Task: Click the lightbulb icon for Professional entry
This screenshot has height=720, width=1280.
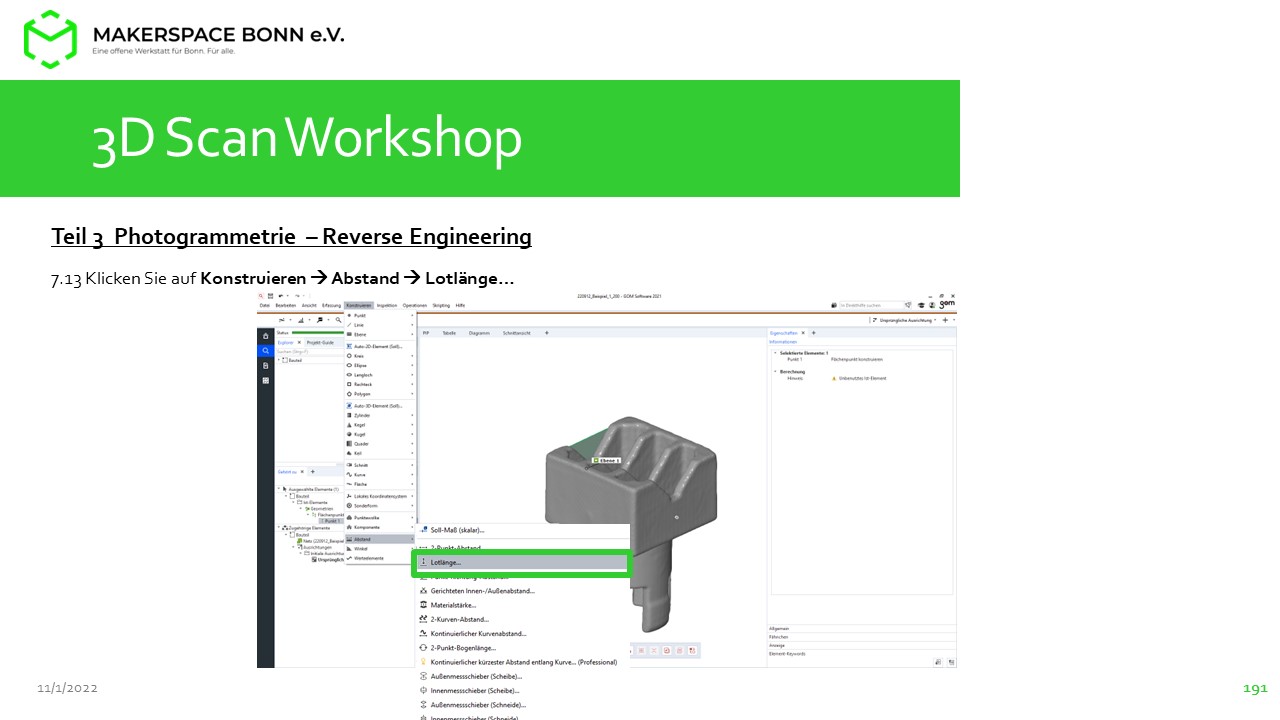Action: 424,662
